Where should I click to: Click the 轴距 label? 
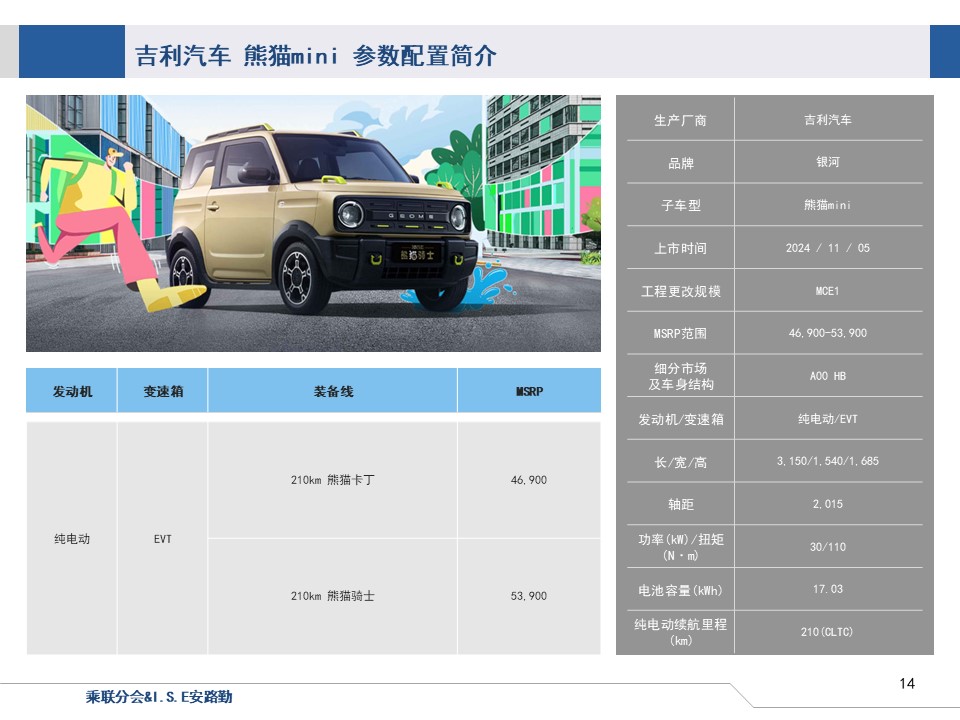point(680,504)
